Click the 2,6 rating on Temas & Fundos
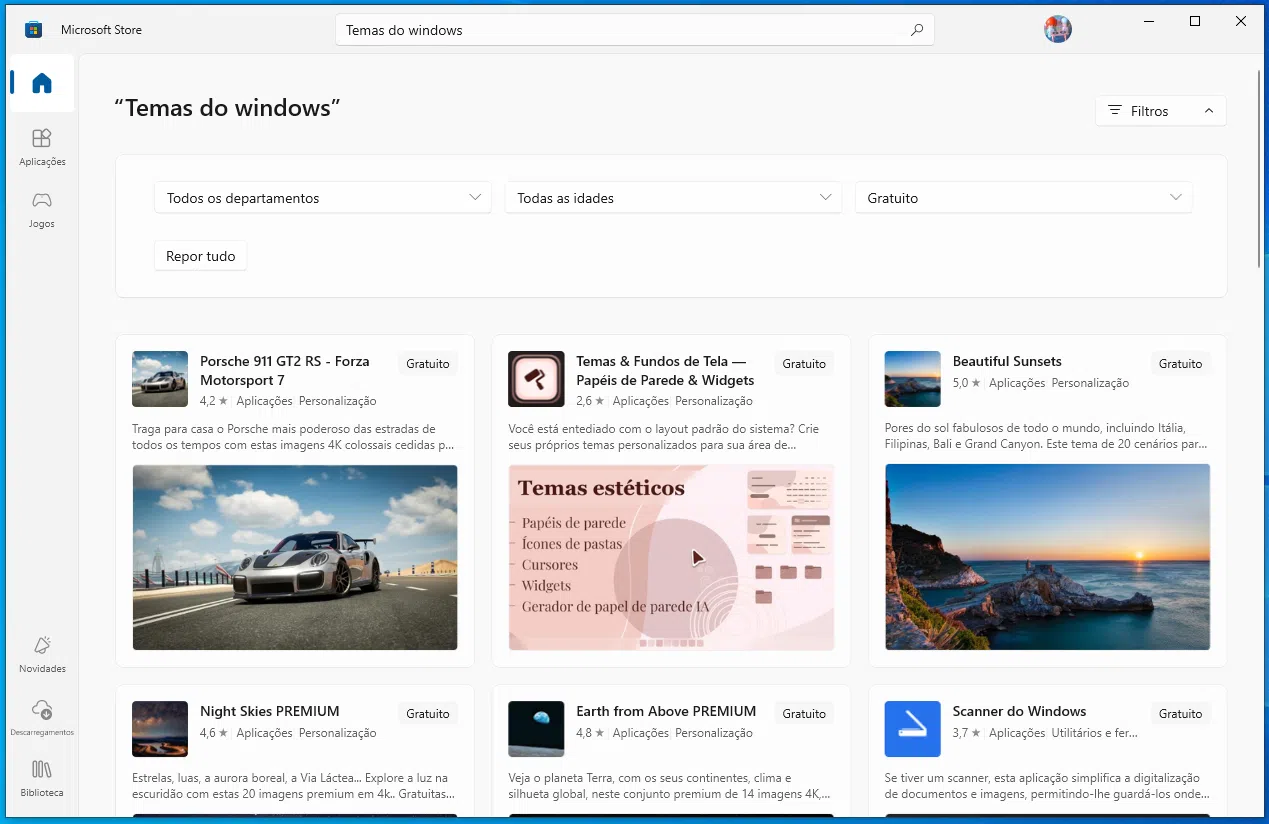 coord(590,401)
